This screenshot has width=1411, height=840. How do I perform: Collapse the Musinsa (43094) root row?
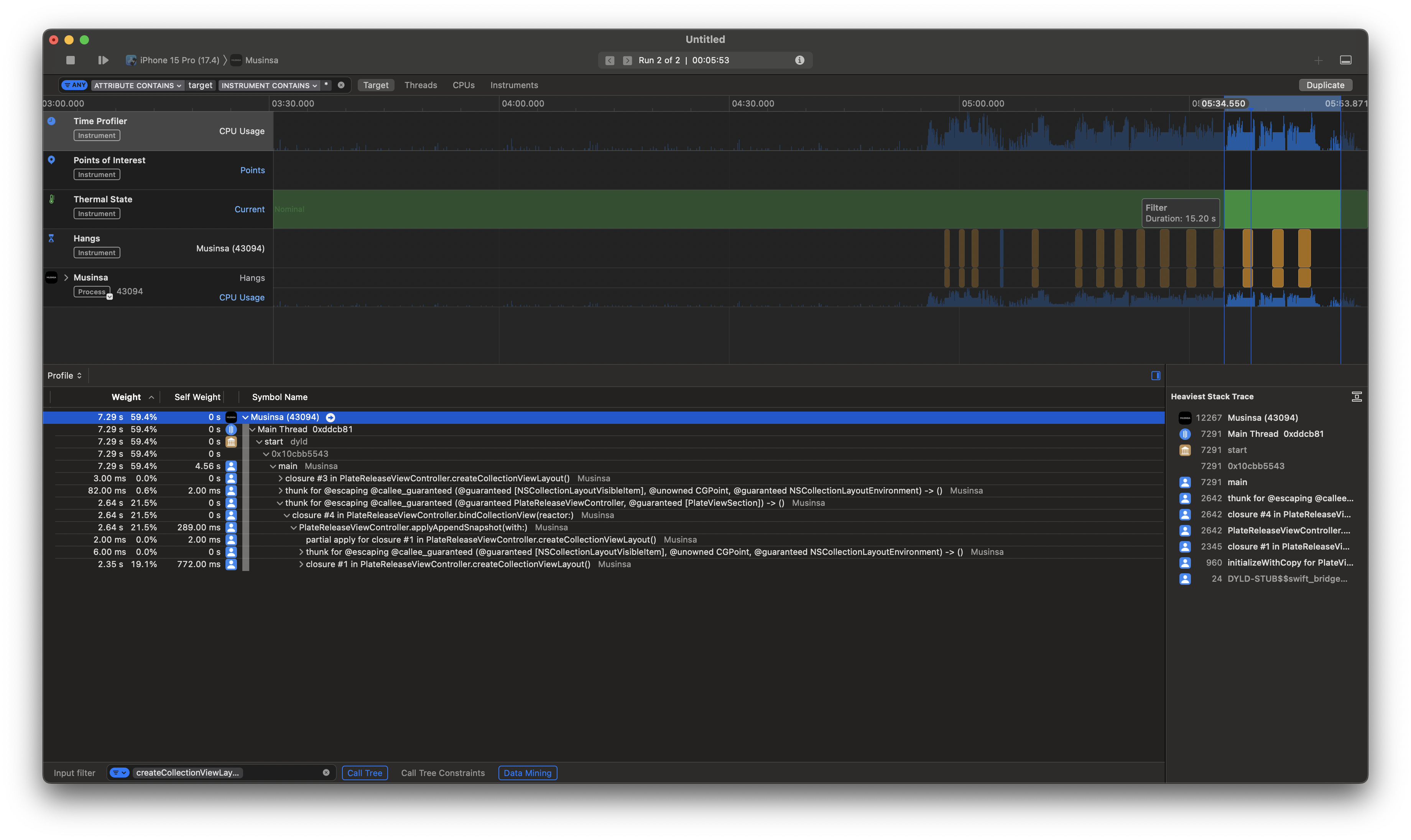[245, 417]
